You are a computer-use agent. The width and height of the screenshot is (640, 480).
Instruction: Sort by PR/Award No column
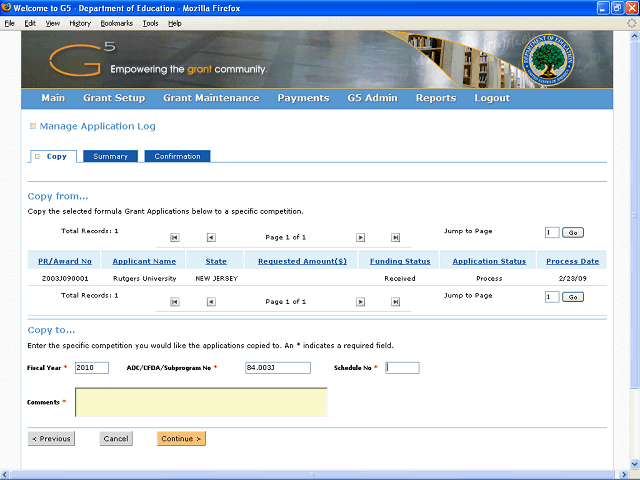pyautogui.click(x=65, y=261)
